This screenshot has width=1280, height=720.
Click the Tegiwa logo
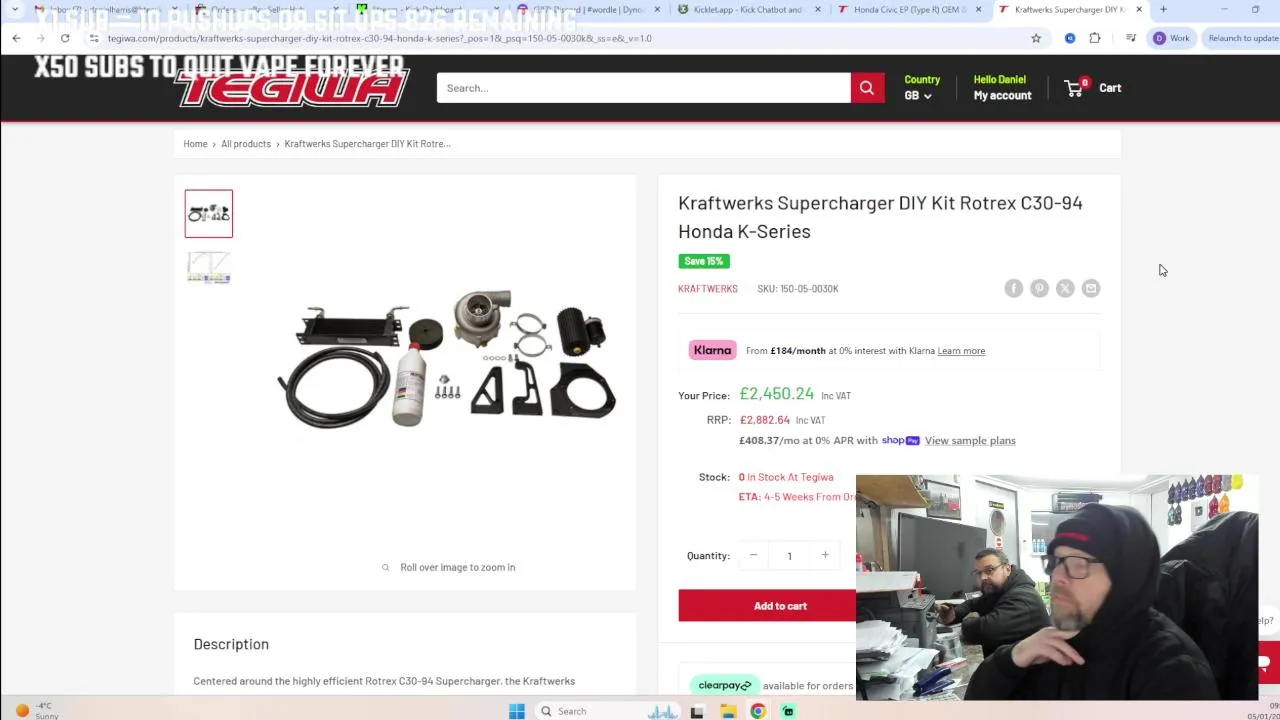[292, 86]
